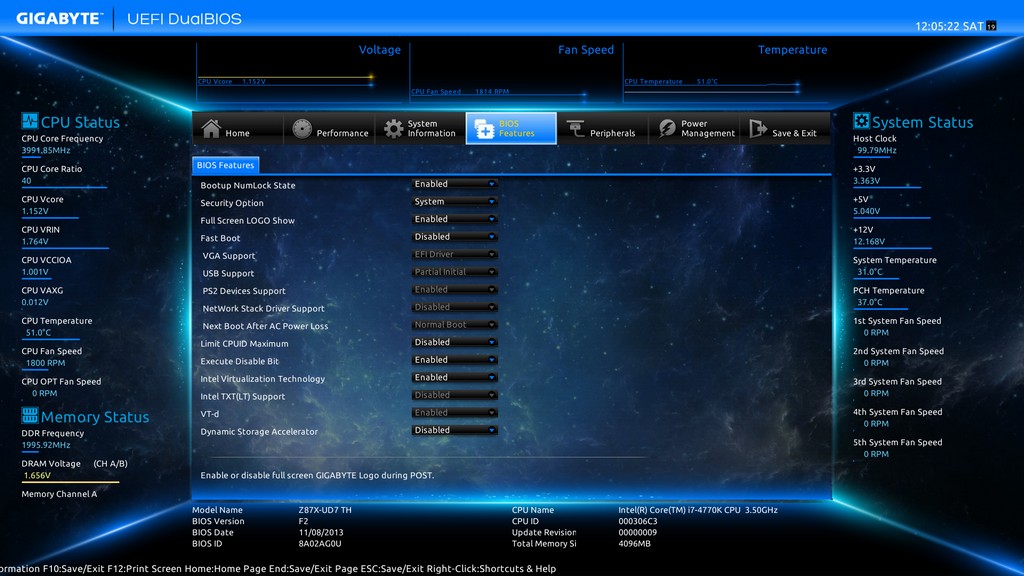Click the BIOS Features chip icon
The width and height of the screenshot is (1024, 576).
(x=484, y=129)
